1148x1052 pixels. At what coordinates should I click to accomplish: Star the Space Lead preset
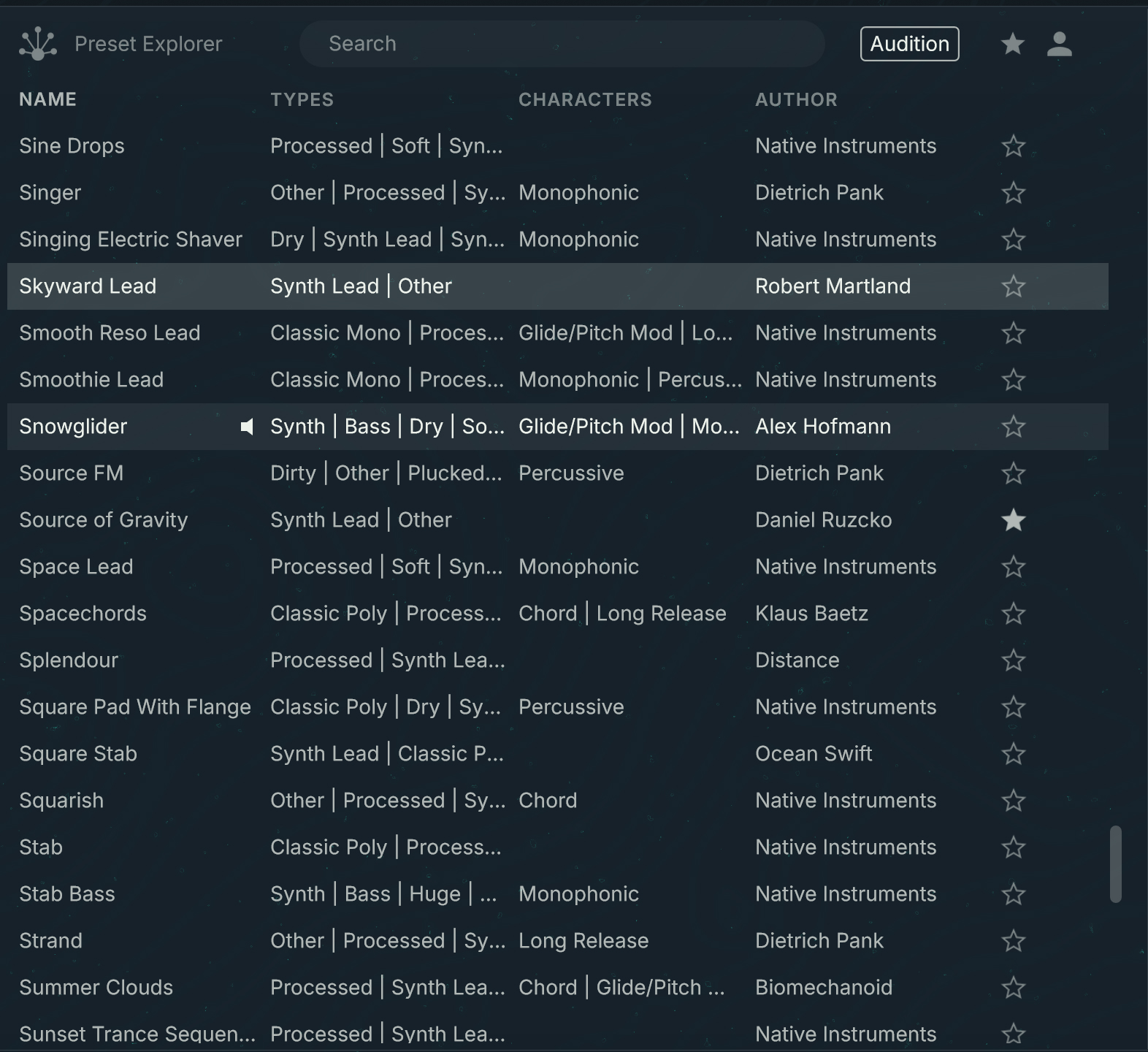[x=1014, y=567]
